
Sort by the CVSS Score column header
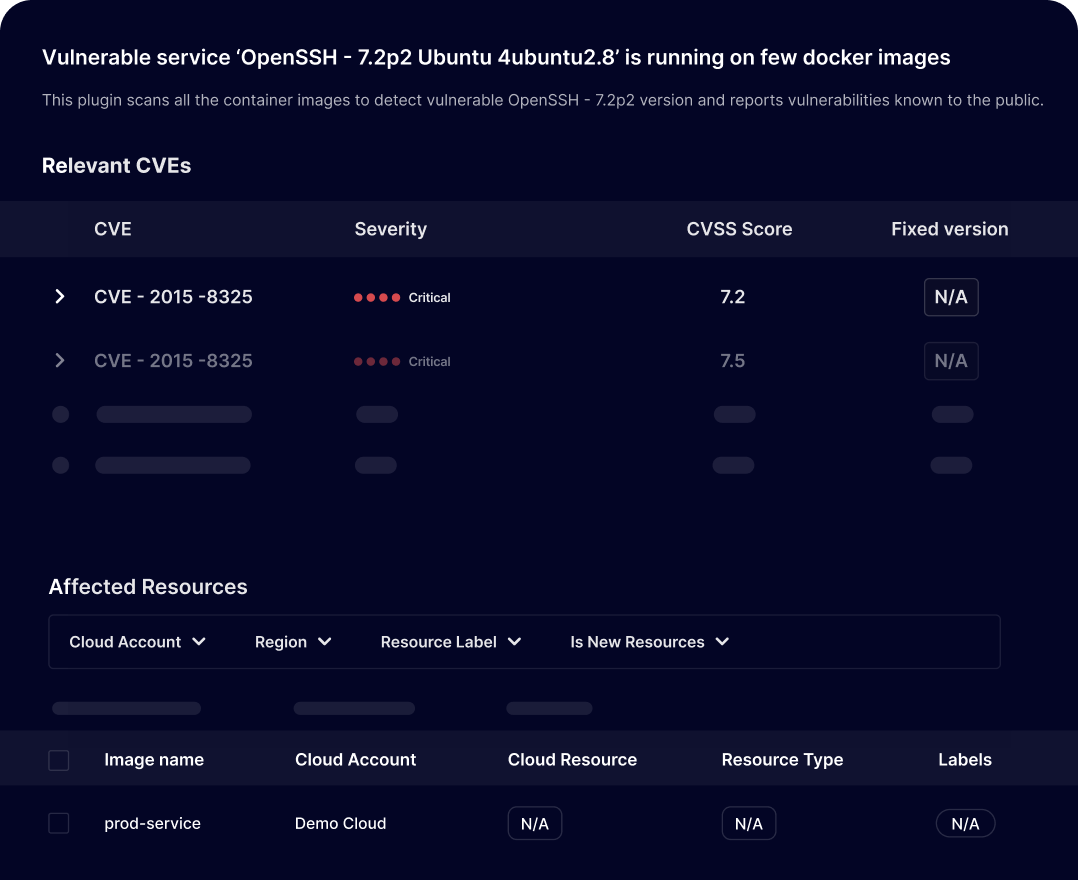tap(739, 229)
